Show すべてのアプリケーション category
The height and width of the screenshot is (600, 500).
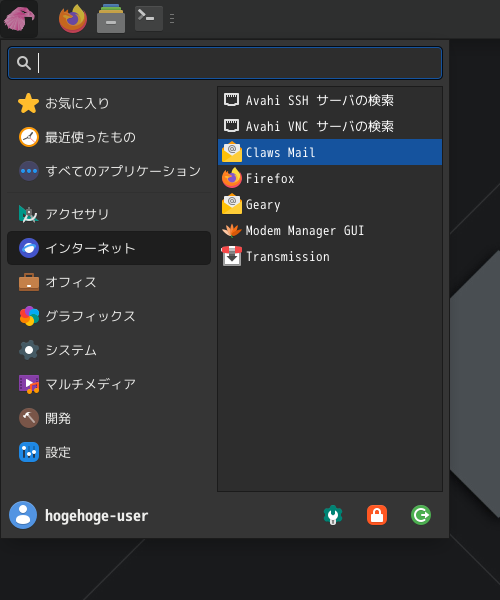point(109,171)
